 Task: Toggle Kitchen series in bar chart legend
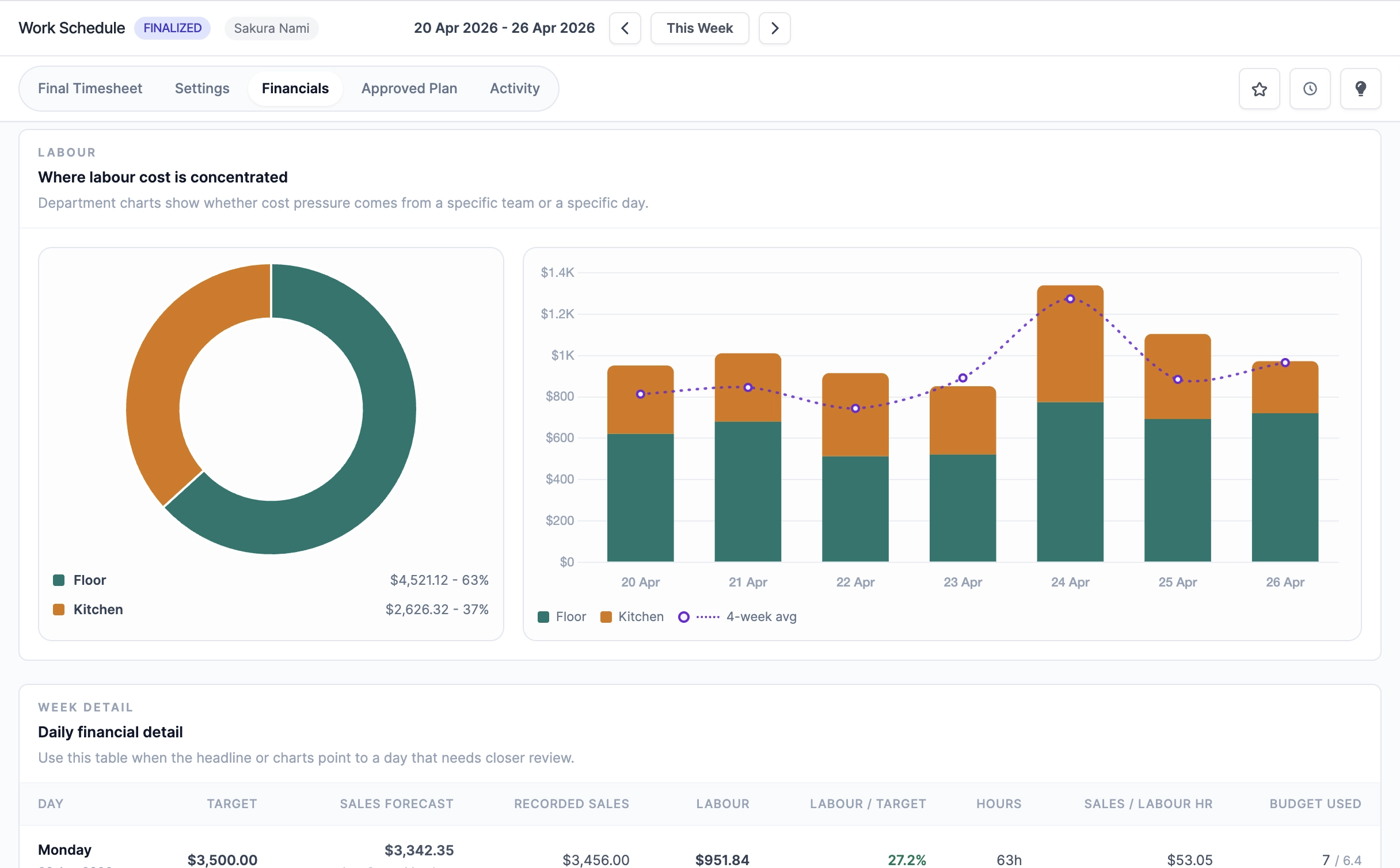pos(631,617)
